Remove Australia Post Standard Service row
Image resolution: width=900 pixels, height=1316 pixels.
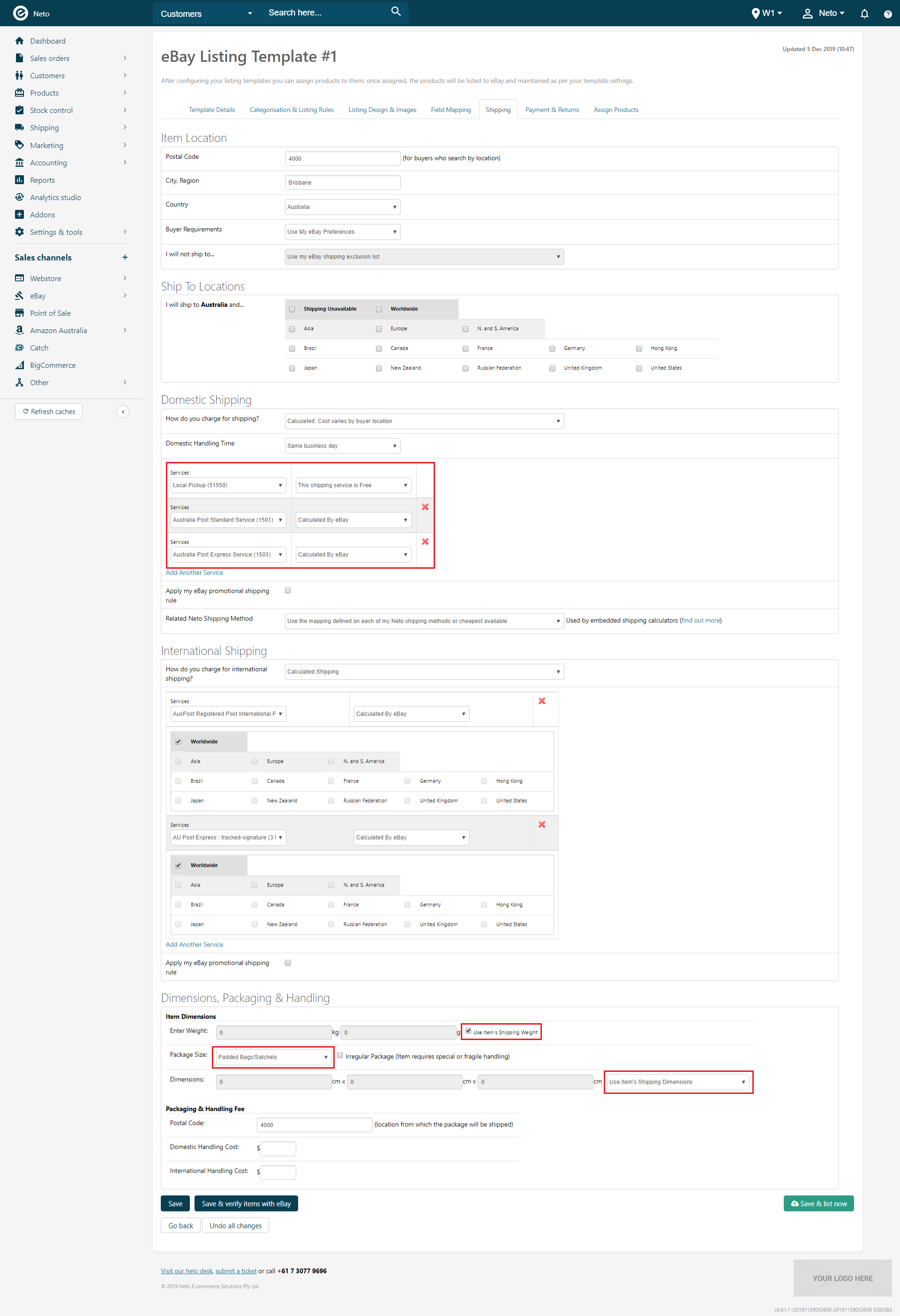pos(425,507)
